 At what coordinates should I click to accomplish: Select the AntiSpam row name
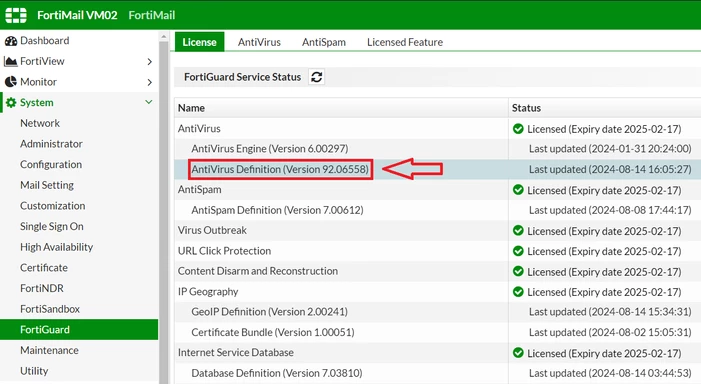(199, 190)
